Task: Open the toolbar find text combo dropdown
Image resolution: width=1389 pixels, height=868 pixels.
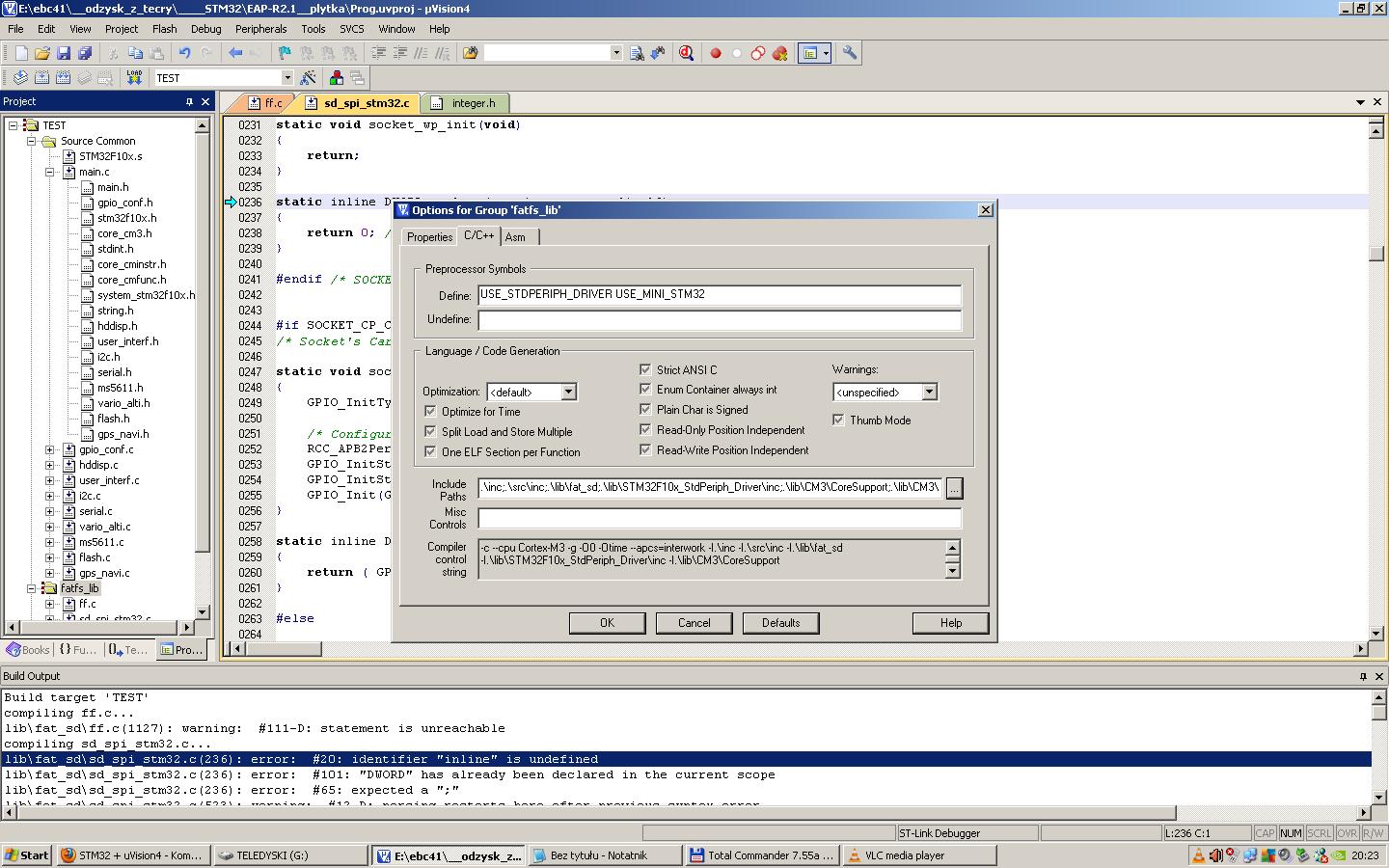Action: point(616,53)
